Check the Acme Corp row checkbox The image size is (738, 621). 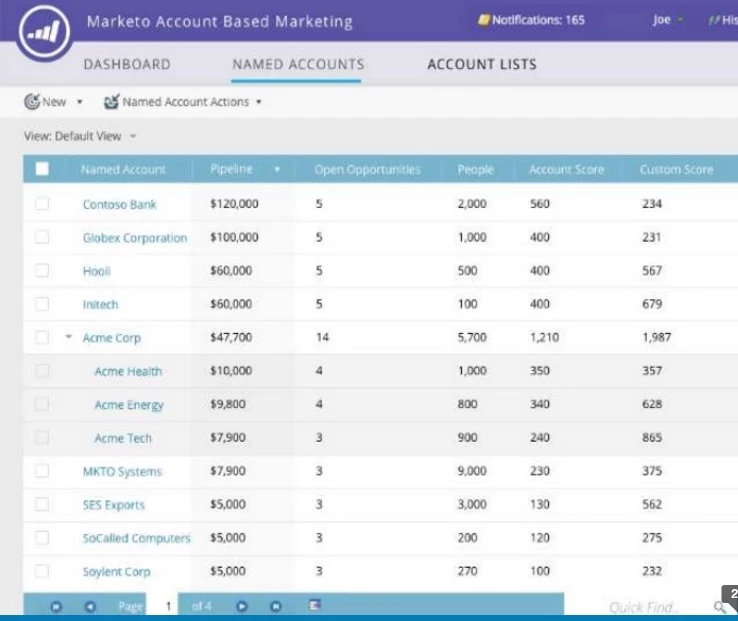(x=42, y=337)
